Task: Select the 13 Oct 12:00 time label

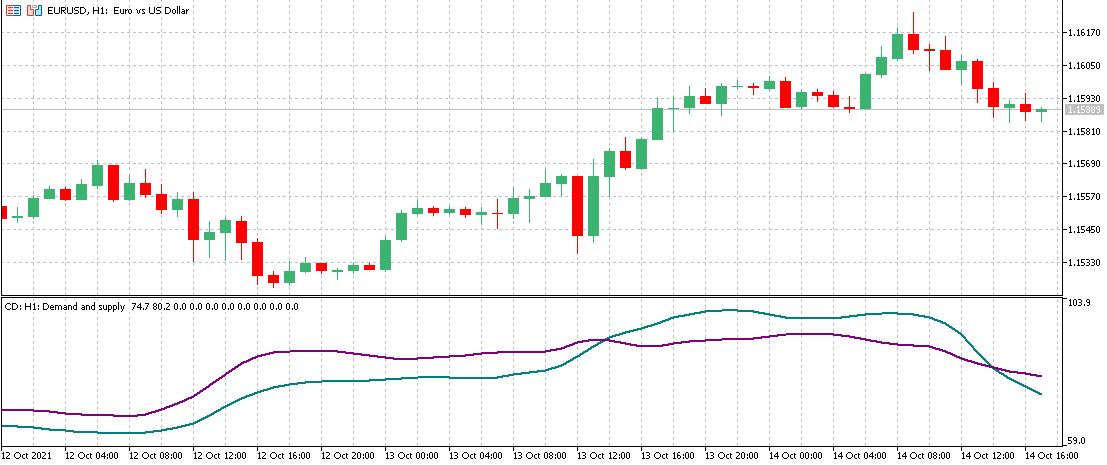Action: tap(604, 455)
